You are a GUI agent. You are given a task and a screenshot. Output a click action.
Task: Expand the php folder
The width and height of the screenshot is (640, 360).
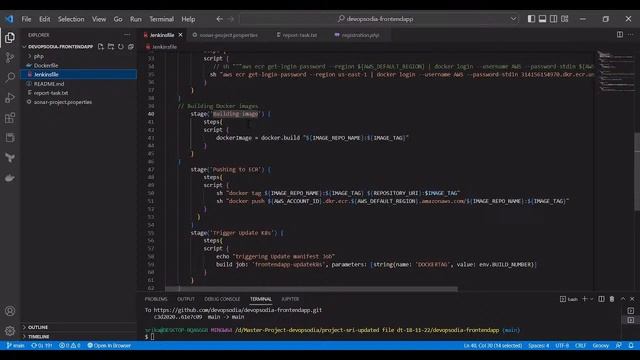[x=38, y=56]
